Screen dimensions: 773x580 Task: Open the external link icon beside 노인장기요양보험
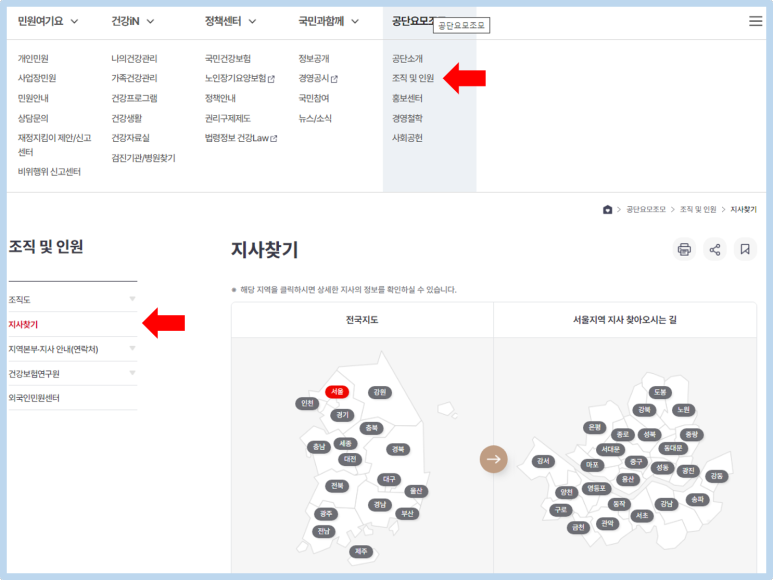coord(271,79)
